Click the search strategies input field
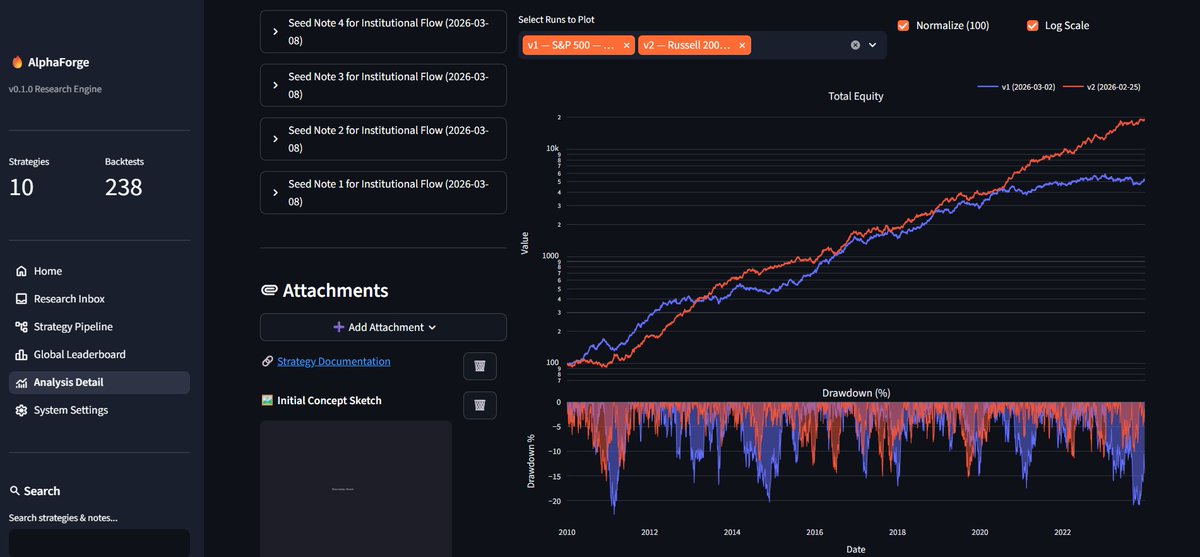The image size is (1200, 557). 99,543
